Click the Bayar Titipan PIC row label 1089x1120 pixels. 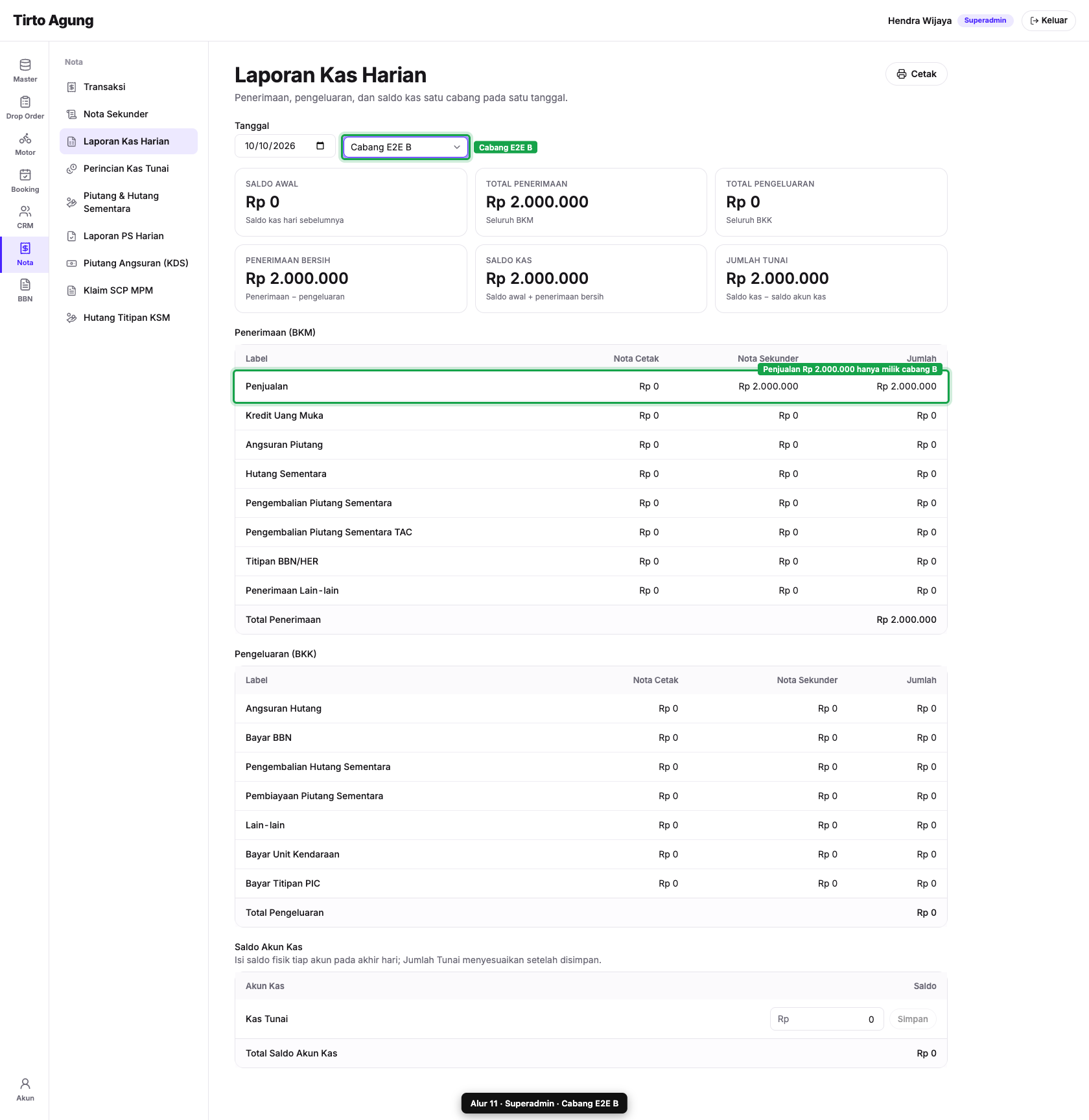(283, 883)
